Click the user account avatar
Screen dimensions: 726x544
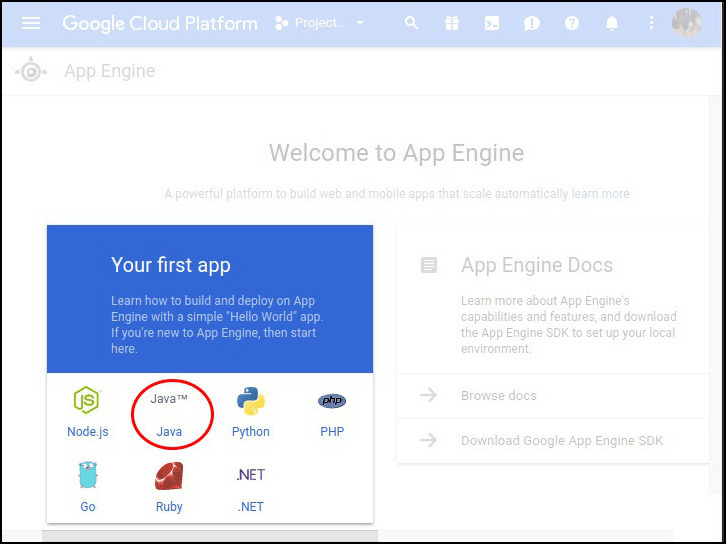coord(686,23)
